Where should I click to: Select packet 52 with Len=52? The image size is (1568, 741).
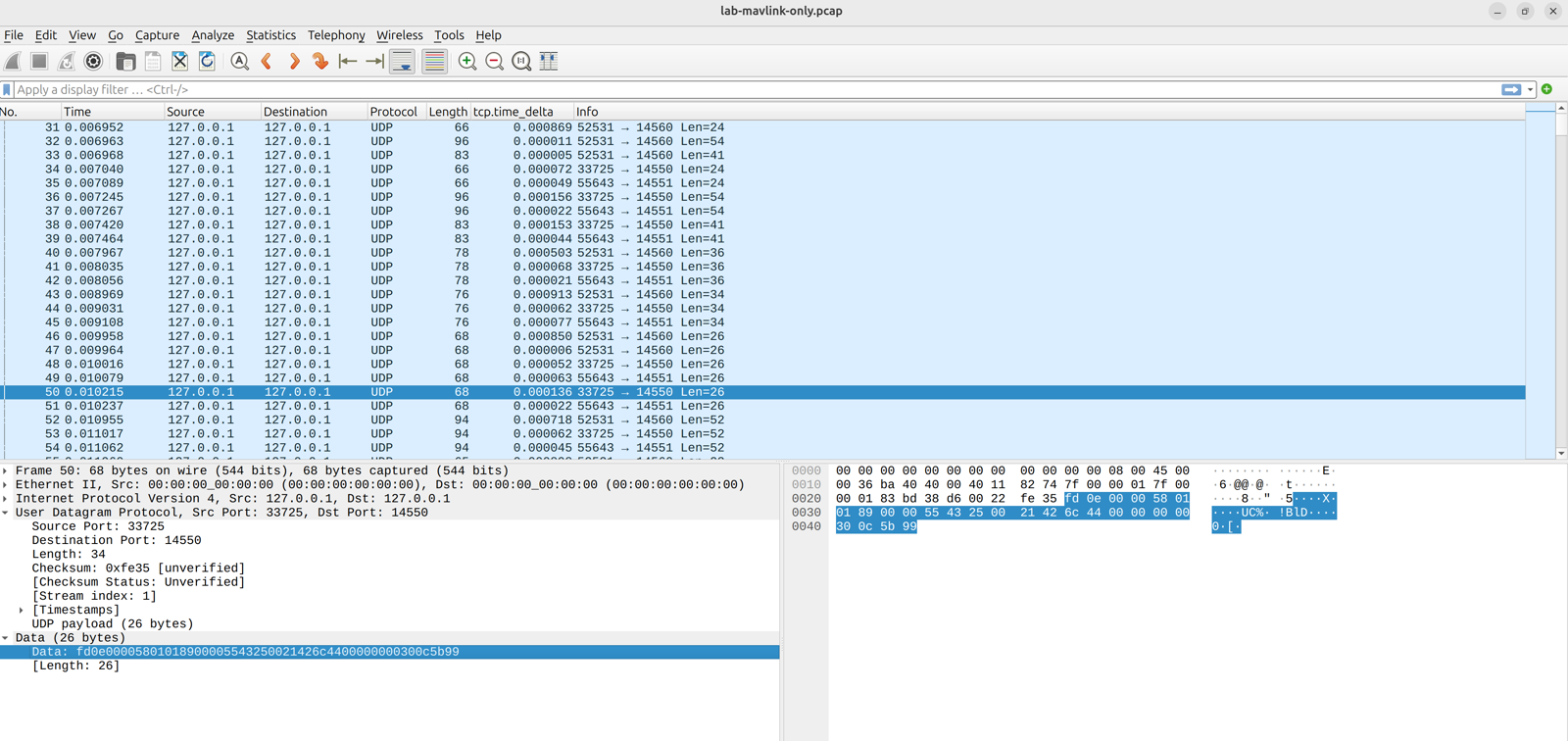pos(762,420)
